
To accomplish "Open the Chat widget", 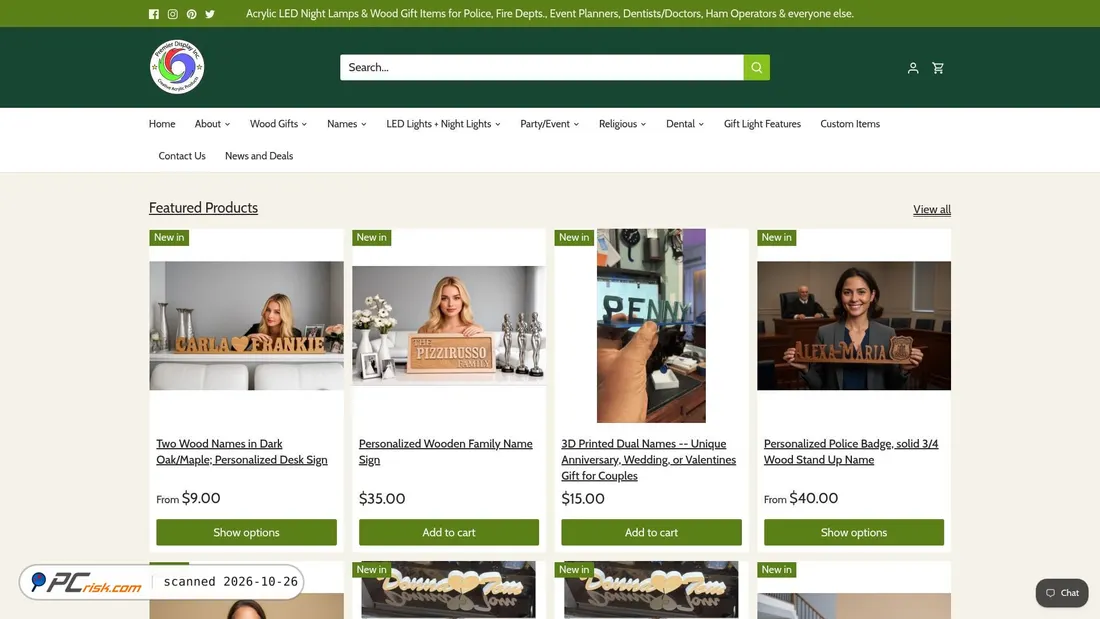I will (x=1062, y=593).
